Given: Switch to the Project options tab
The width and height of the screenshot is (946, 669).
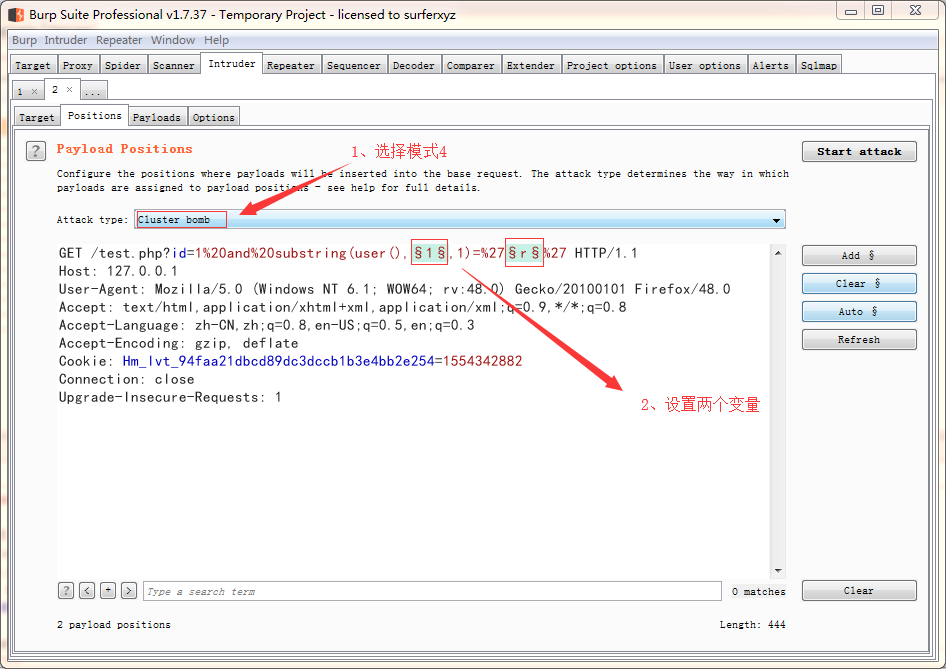Looking at the screenshot, I should [x=612, y=65].
